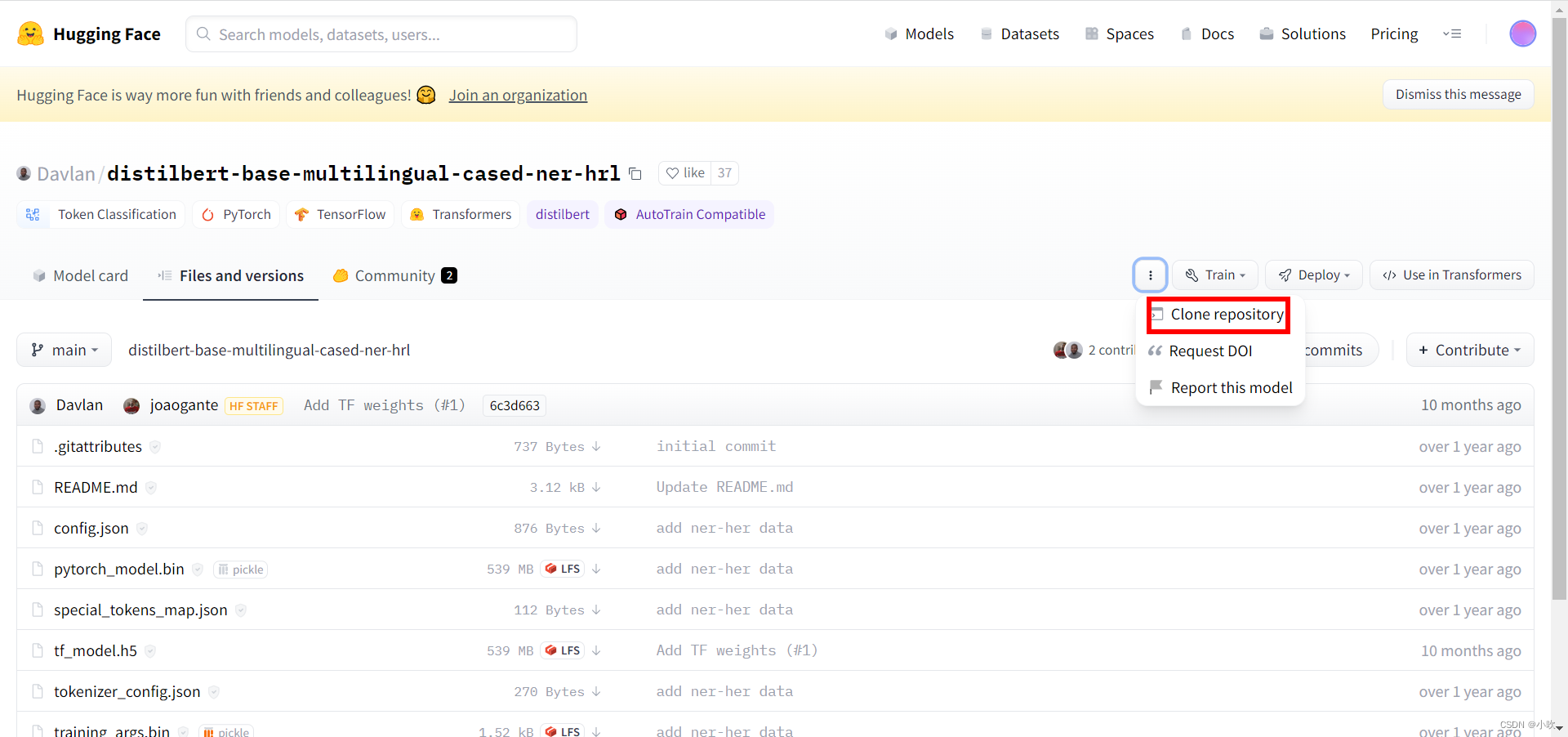This screenshot has height=737, width=1568.
Task: Click the AutoTrain Compatible cube icon
Action: (x=621, y=214)
